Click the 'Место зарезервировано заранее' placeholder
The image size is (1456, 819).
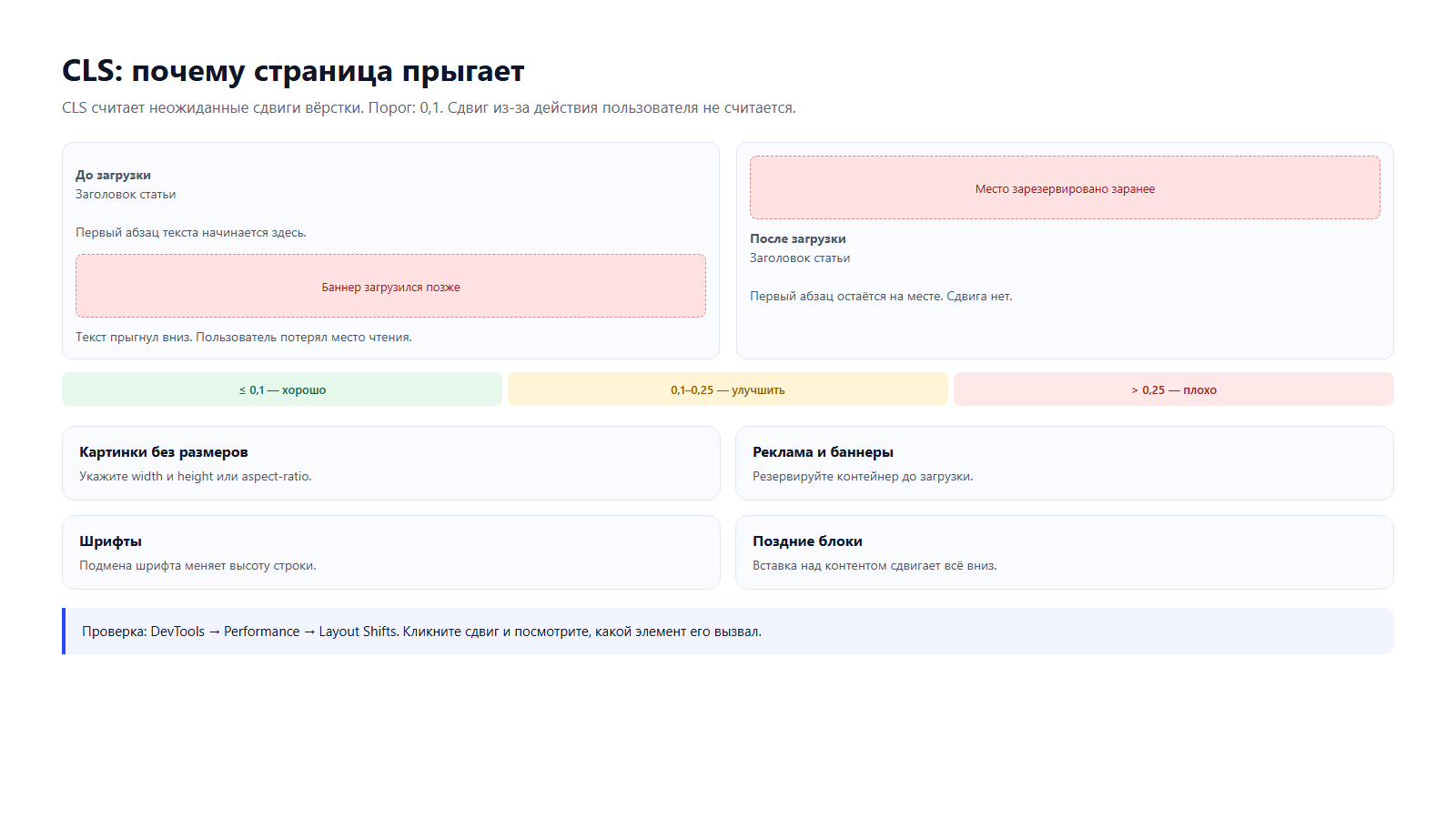pyautogui.click(x=1065, y=187)
